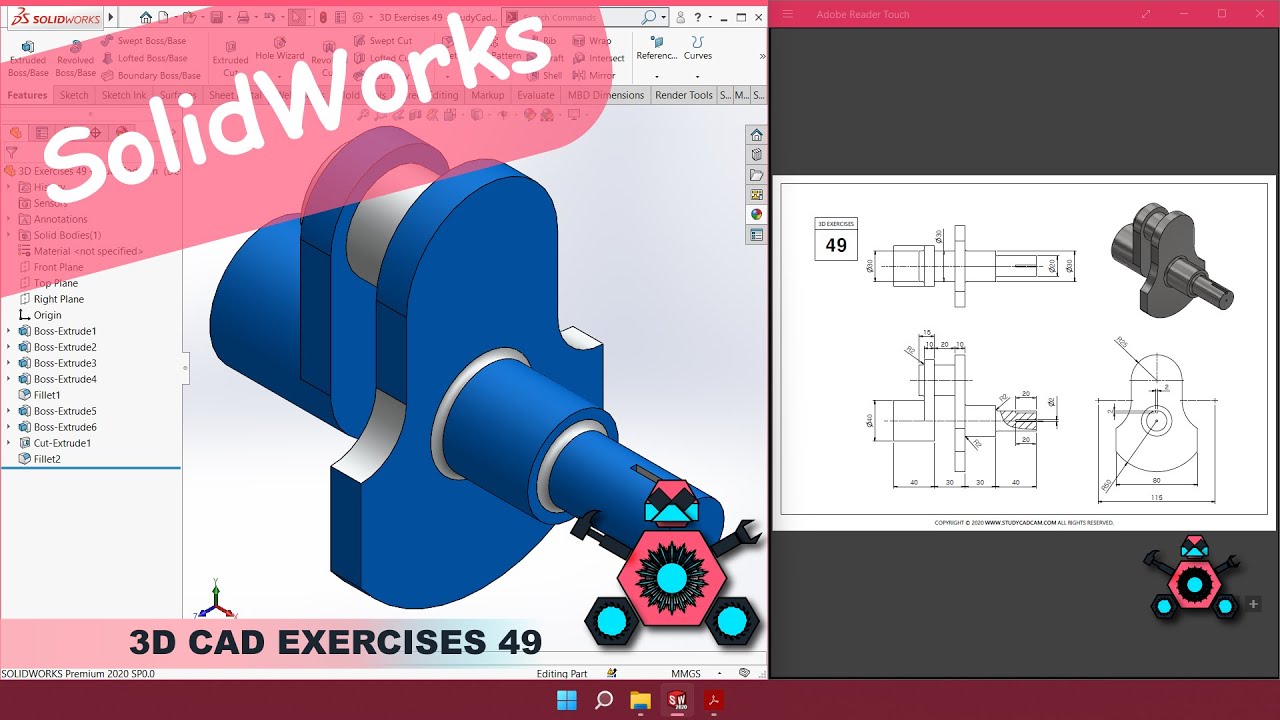This screenshot has height=720, width=1280.
Task: Click the feature tree filter funnel
Action: pos(11,153)
